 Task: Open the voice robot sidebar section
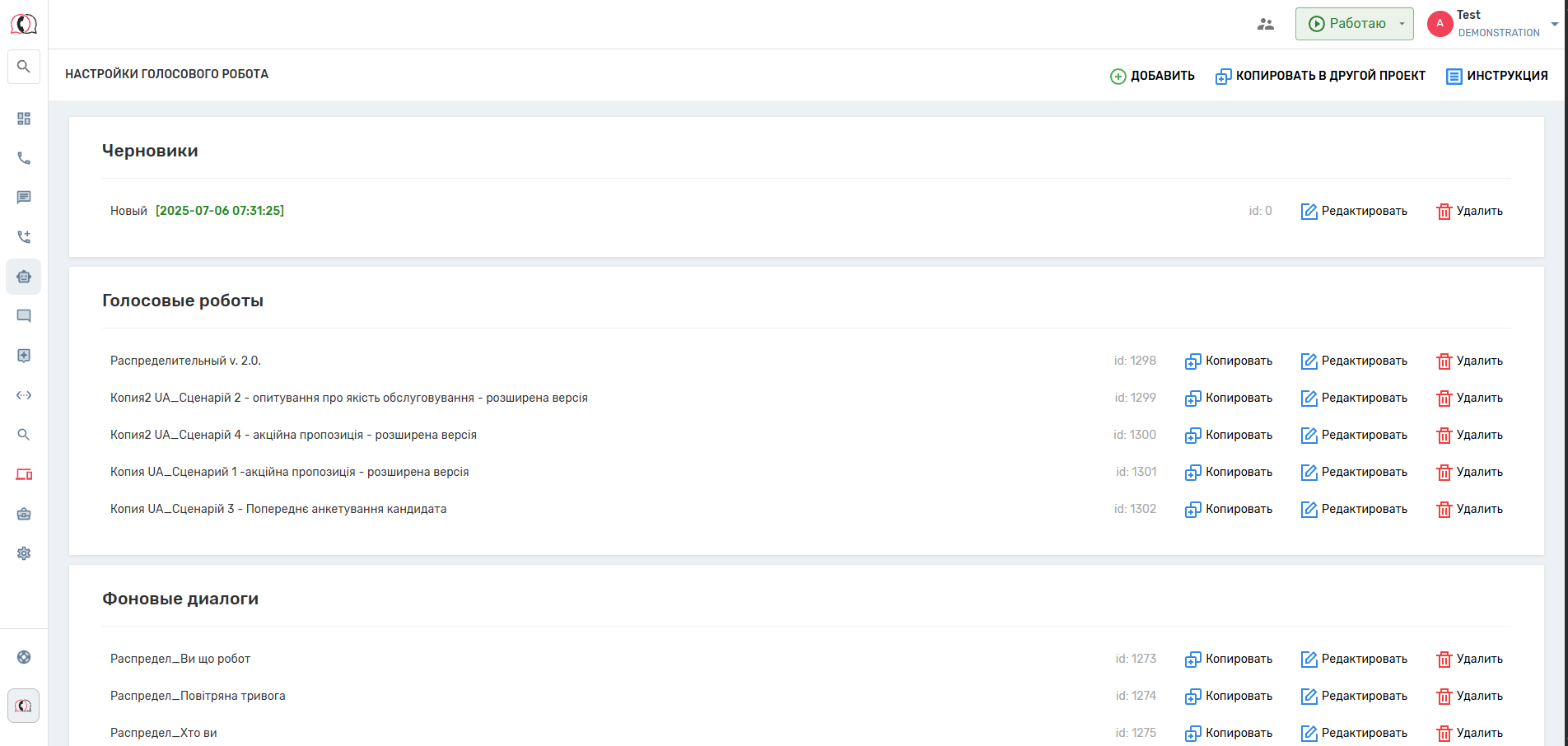24,277
